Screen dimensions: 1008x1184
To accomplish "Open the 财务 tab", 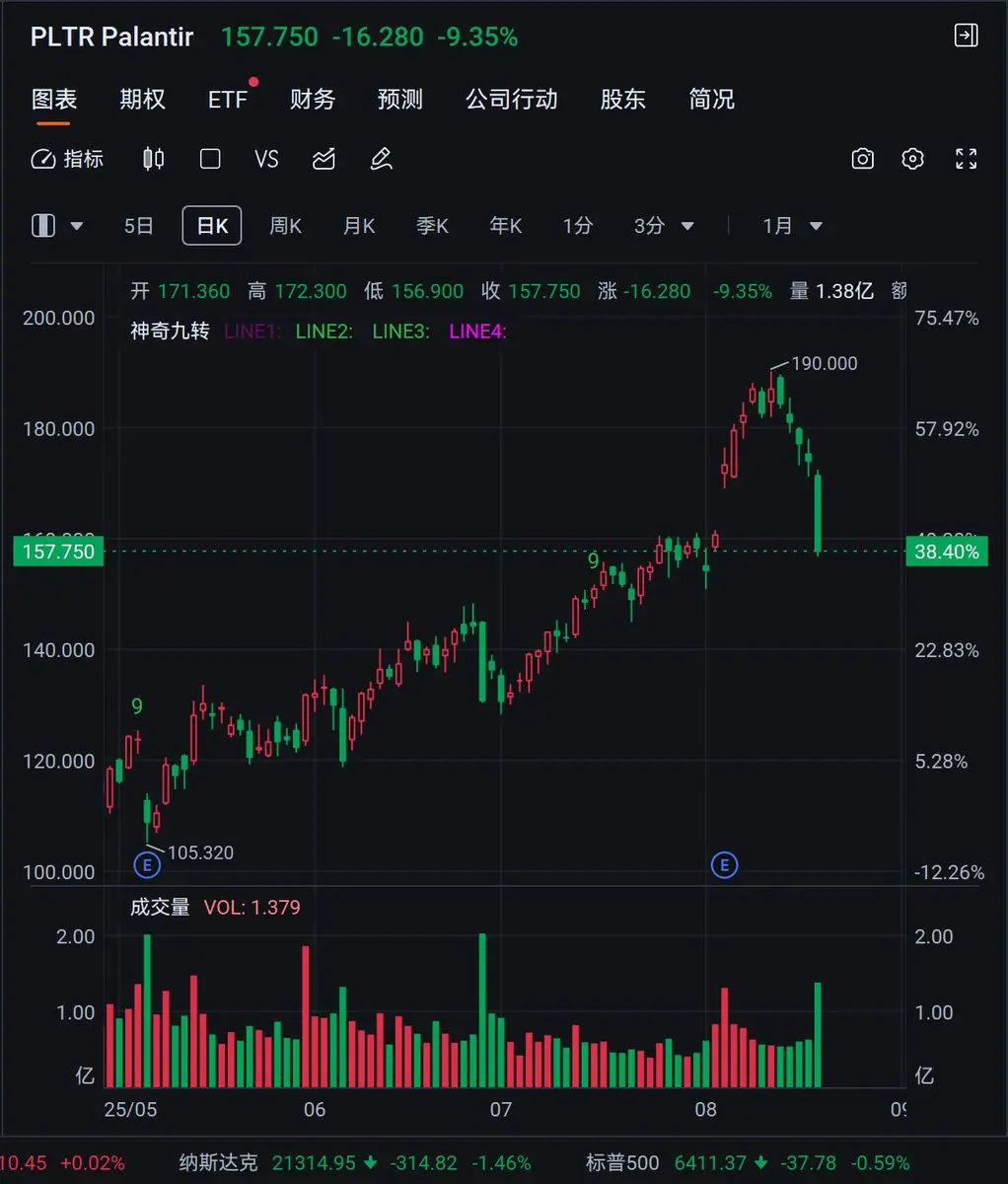I will tap(313, 100).
